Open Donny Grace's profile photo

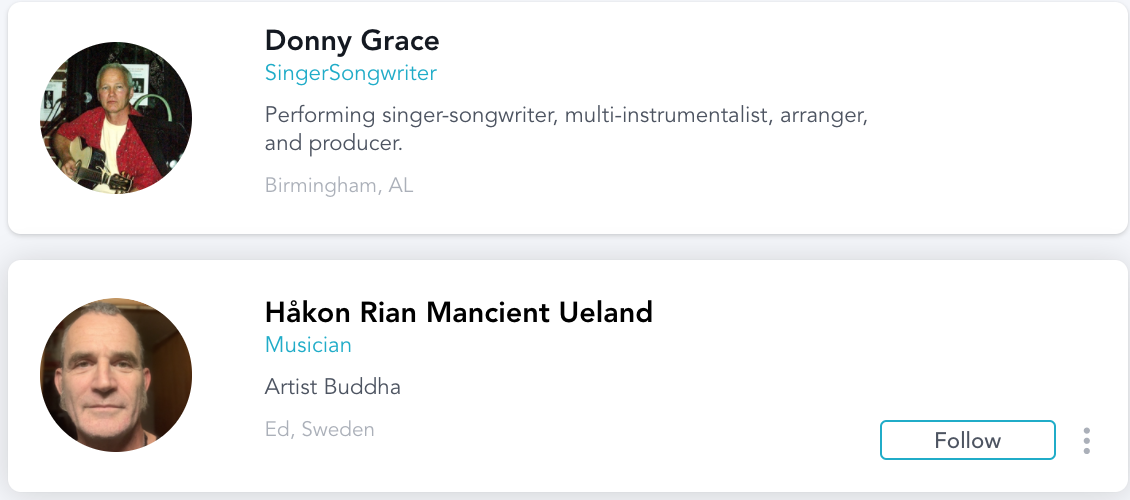point(116,117)
